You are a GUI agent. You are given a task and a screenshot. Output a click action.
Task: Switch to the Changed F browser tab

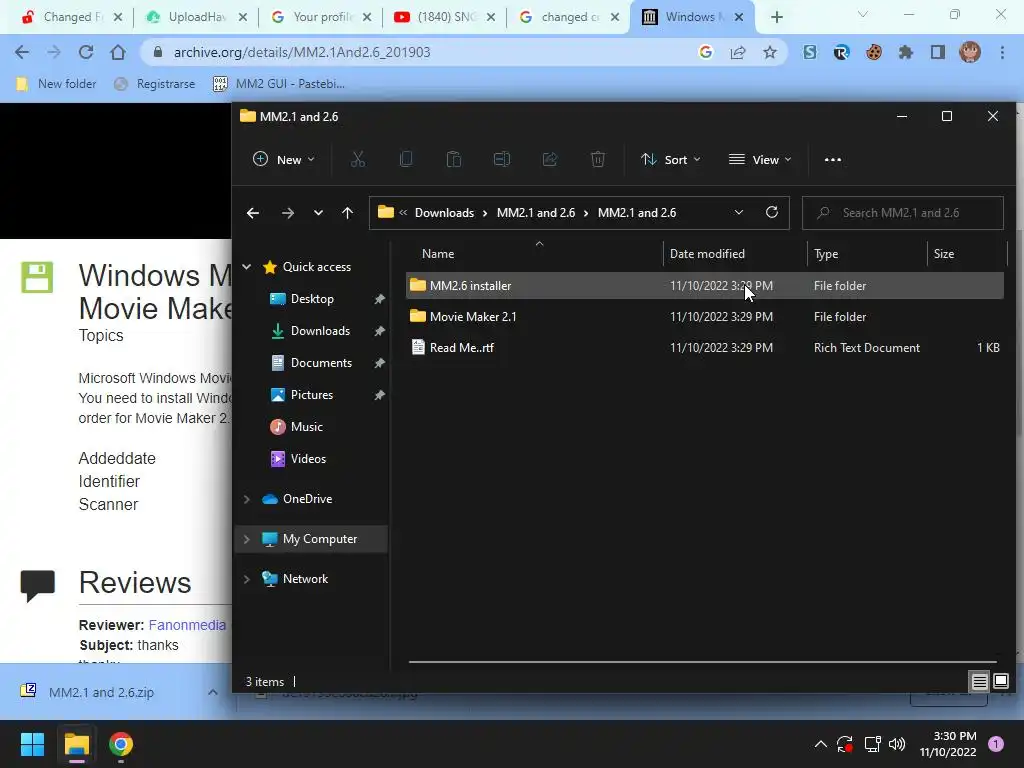[72, 17]
